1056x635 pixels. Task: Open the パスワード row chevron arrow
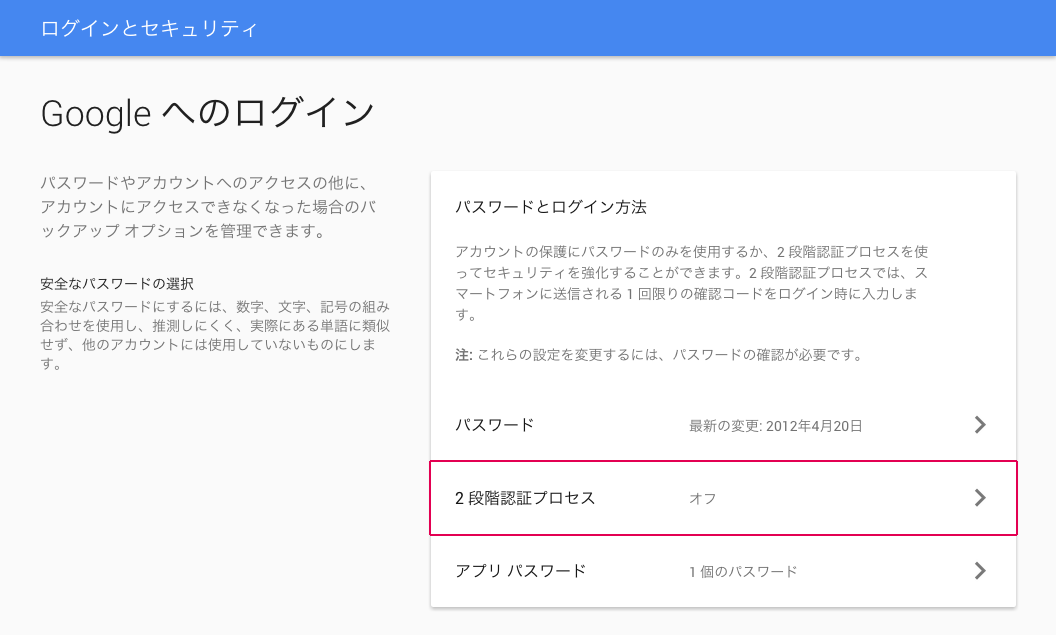[x=980, y=425]
